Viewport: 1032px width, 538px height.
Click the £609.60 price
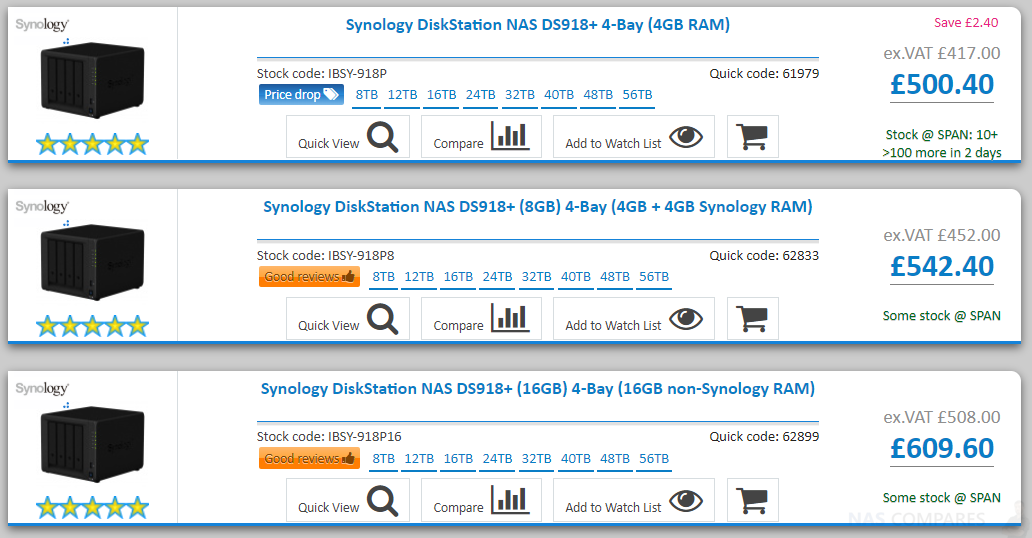tap(942, 448)
